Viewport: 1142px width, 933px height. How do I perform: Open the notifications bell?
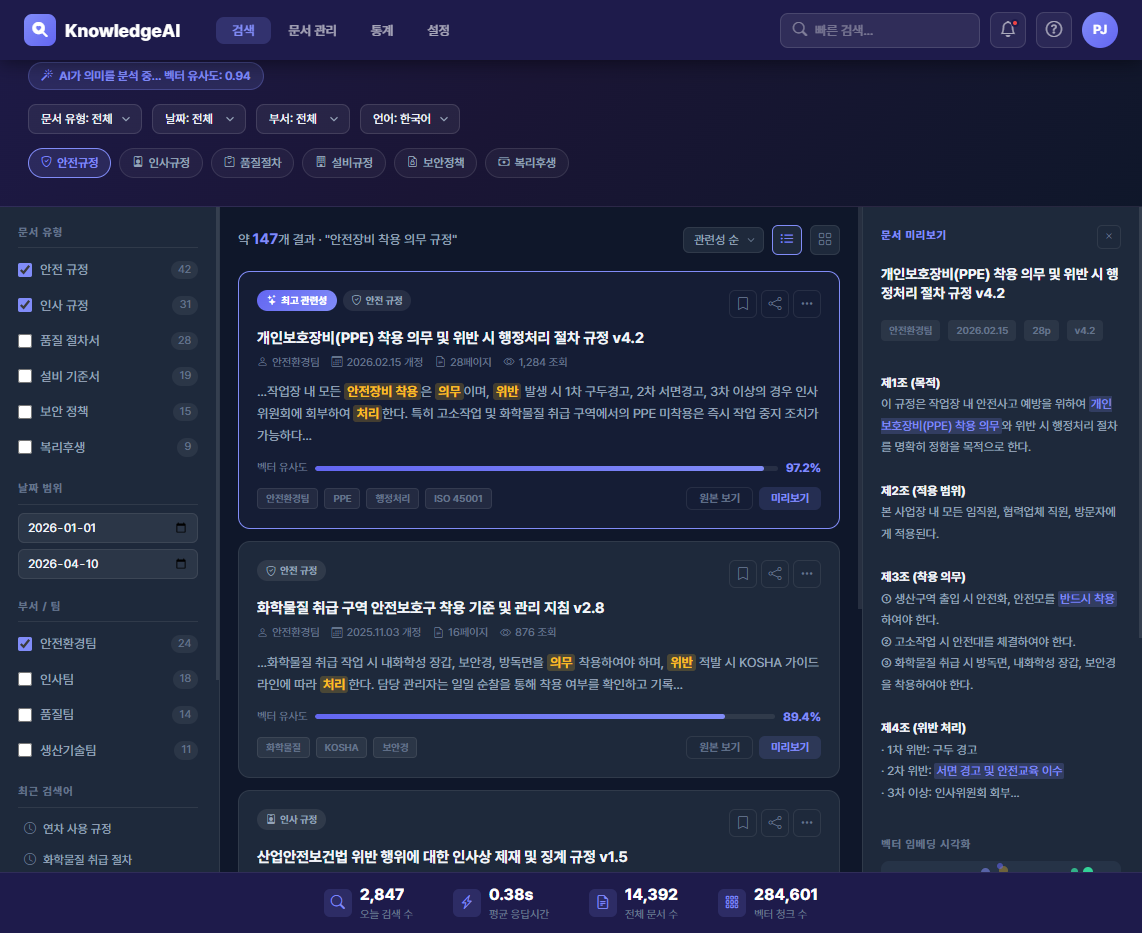(x=1008, y=30)
